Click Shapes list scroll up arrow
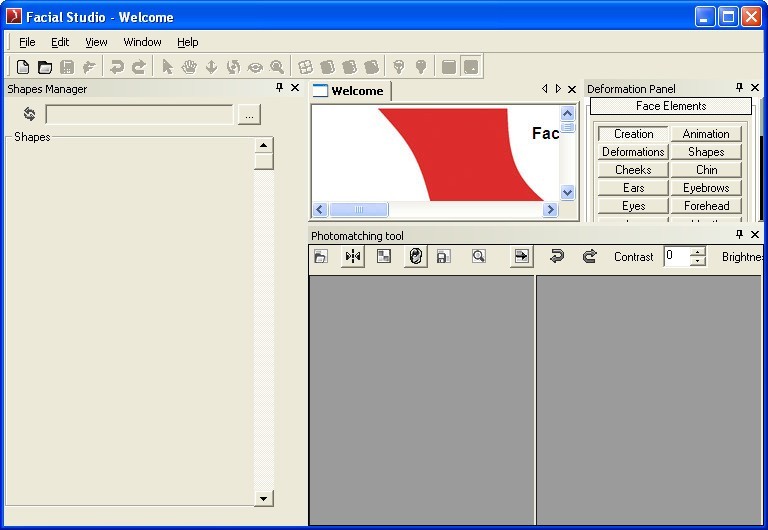This screenshot has width=768, height=530. point(264,145)
